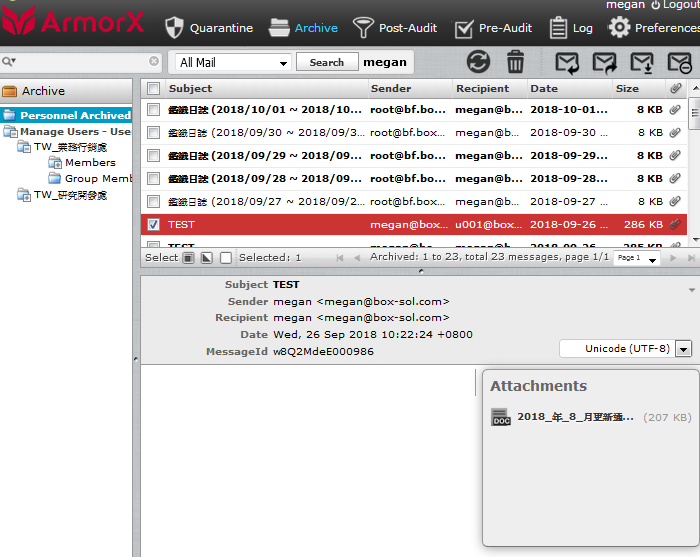700x557 pixels.
Task: Click the paperclip on the 2018/10/01 row
Action: pos(675,109)
